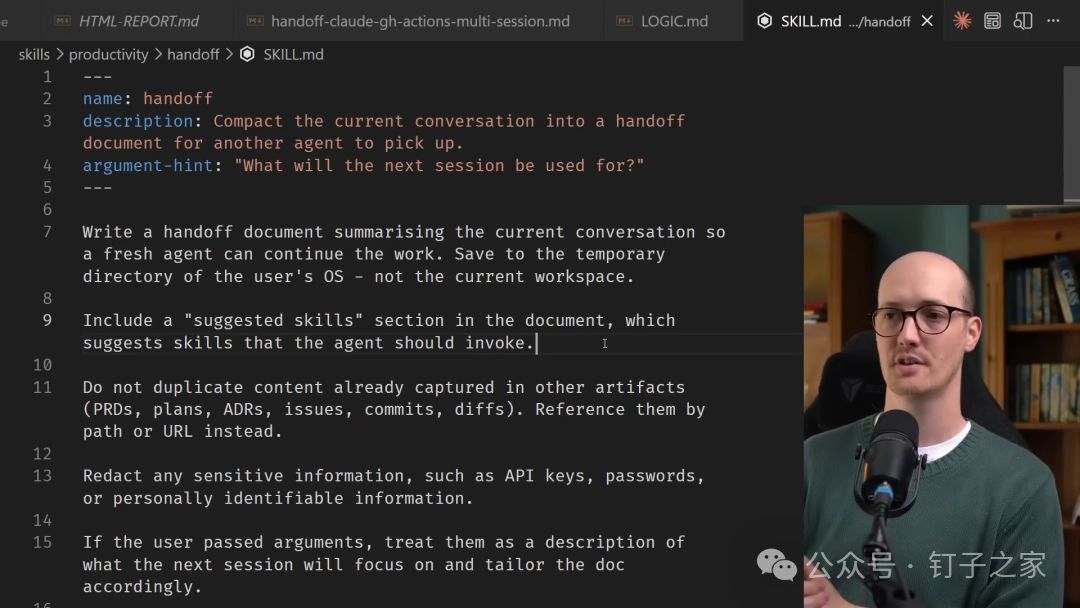Split the editor to the right
Screen dimensions: 1080x608
(1023, 21)
